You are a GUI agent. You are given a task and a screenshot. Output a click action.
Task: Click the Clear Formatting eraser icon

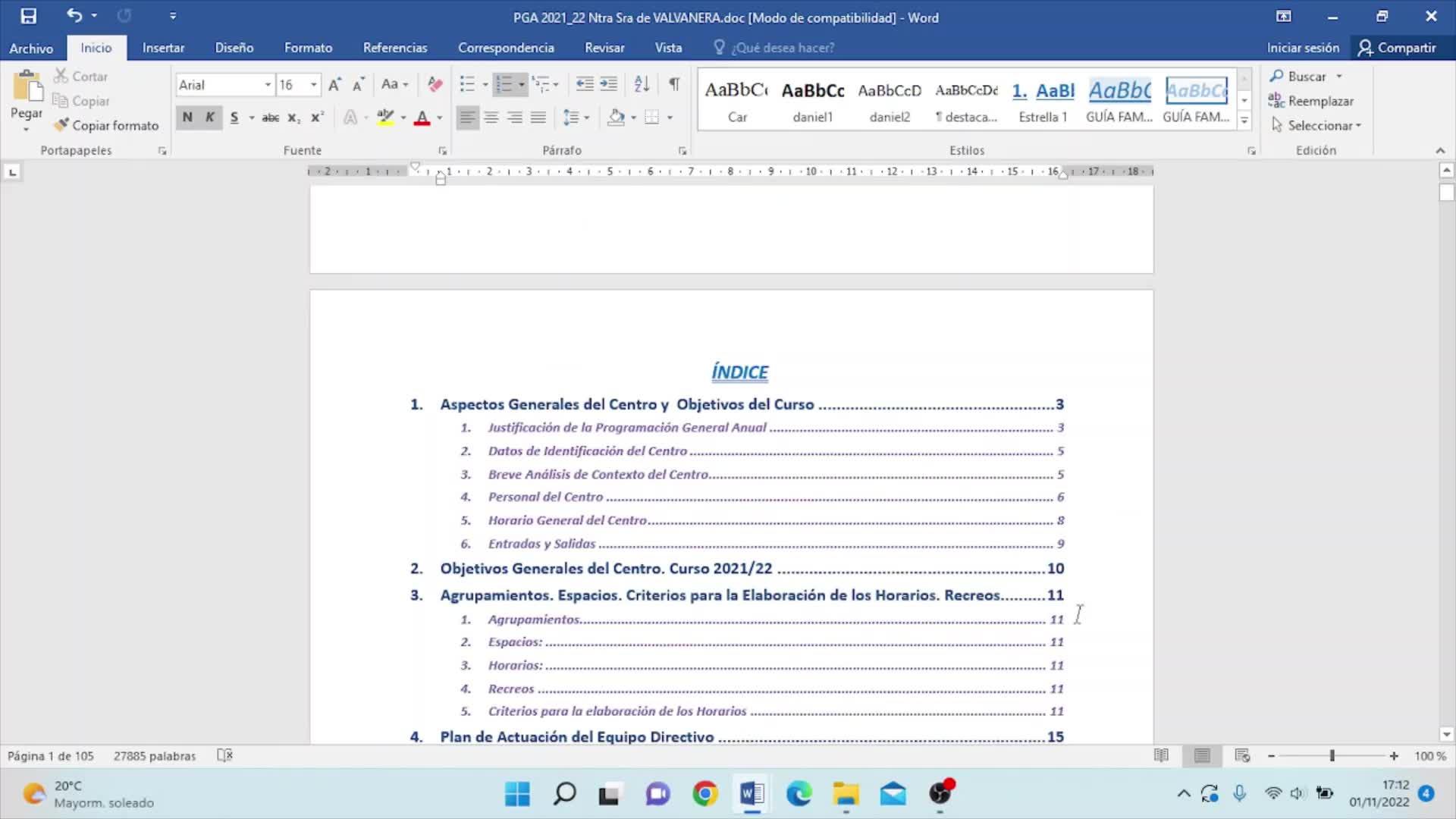(435, 84)
